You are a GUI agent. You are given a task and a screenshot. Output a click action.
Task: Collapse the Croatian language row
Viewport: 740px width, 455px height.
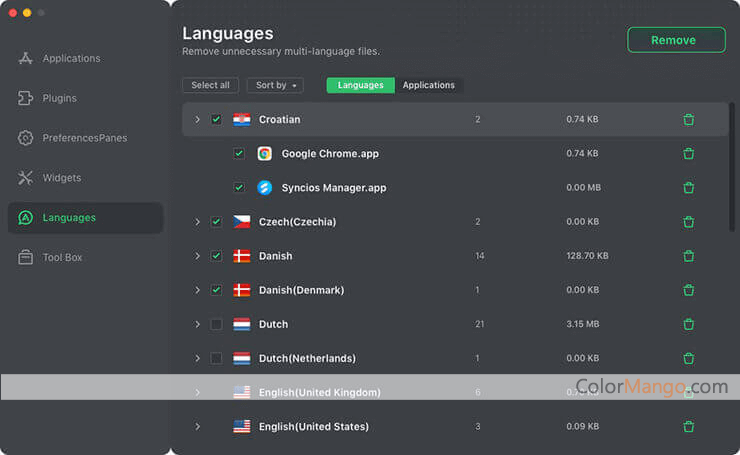(197, 120)
